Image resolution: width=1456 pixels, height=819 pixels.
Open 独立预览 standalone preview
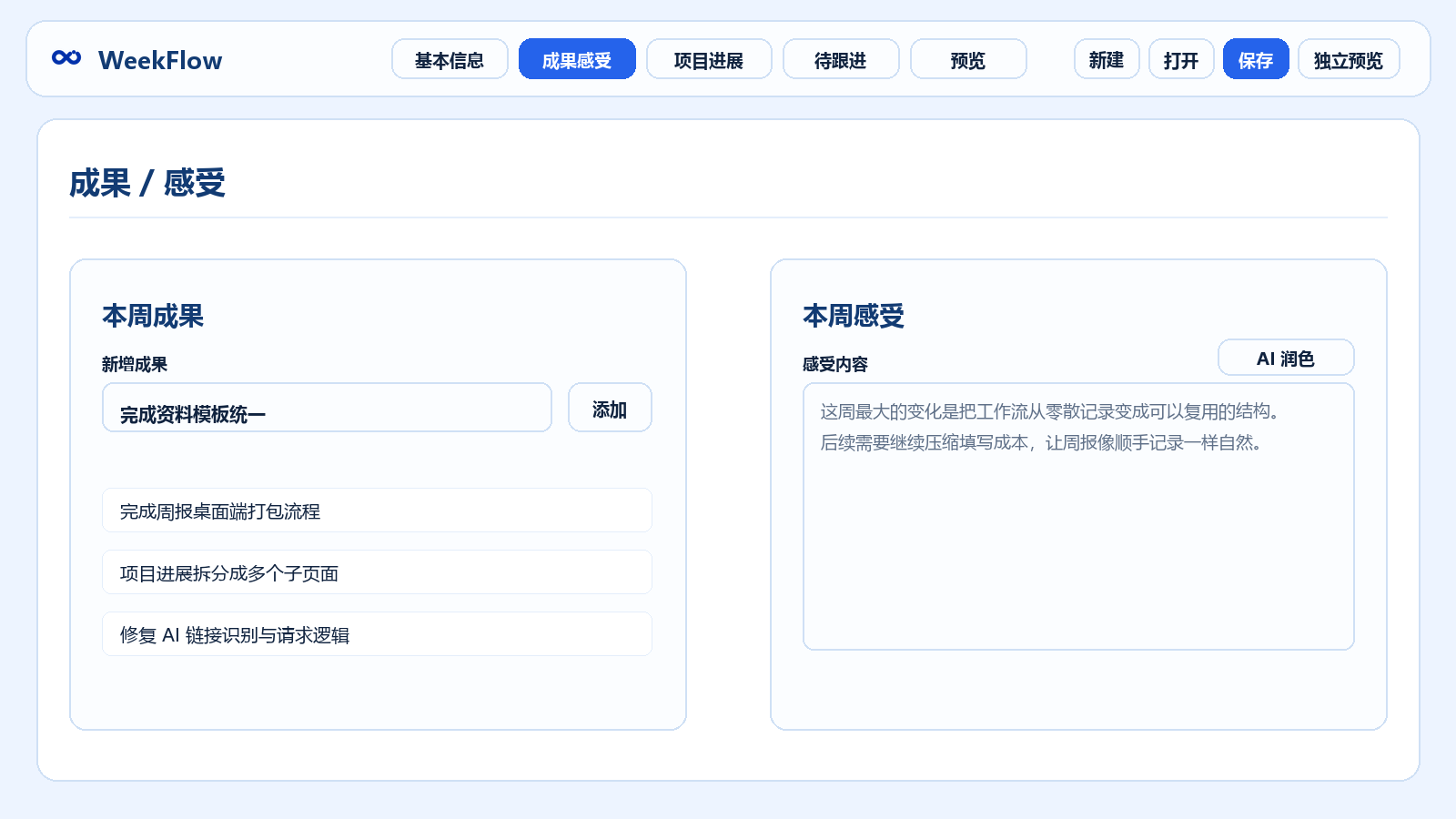[x=1349, y=59]
